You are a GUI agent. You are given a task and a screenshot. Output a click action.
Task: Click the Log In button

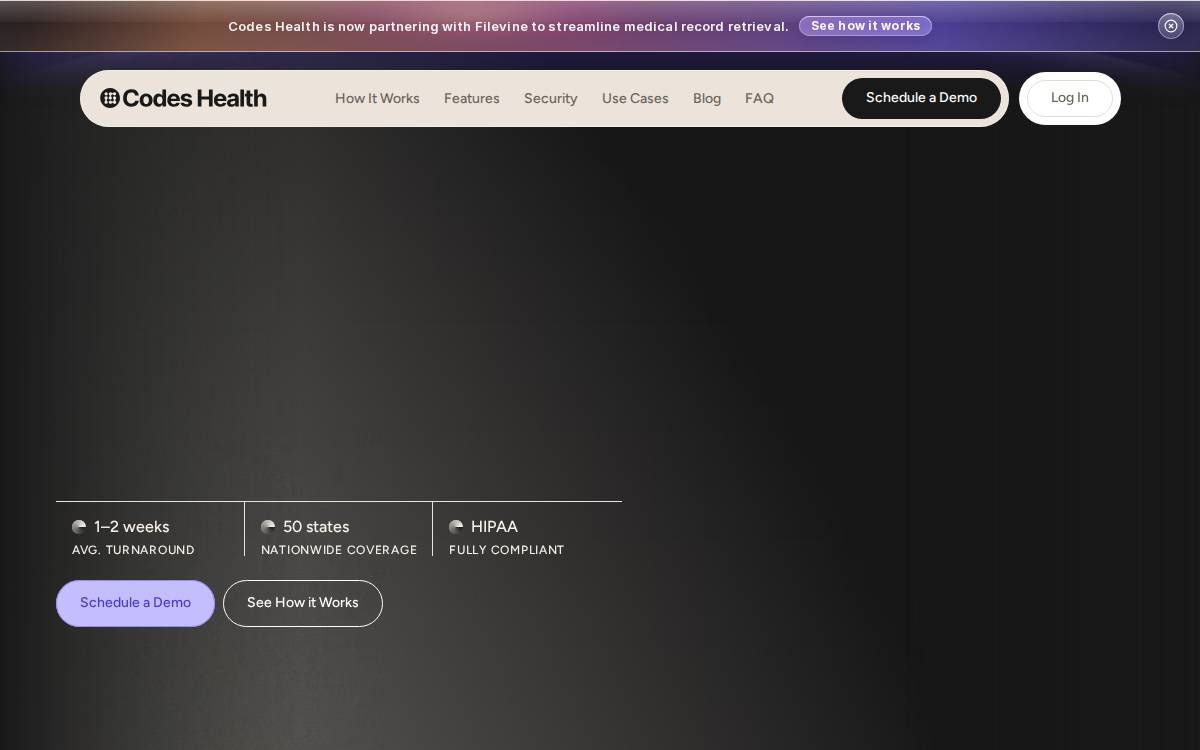point(1070,98)
